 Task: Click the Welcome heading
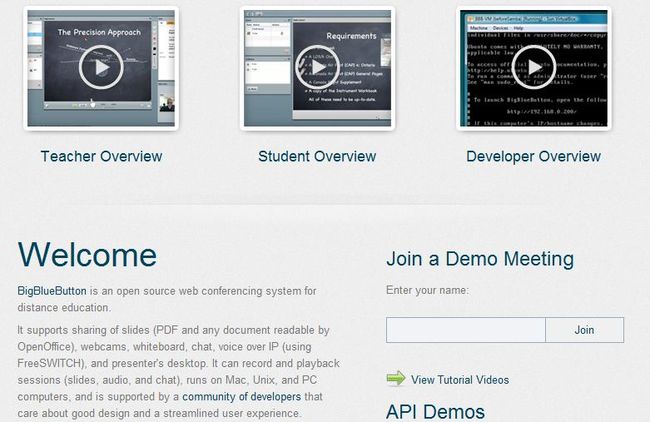[x=87, y=255]
